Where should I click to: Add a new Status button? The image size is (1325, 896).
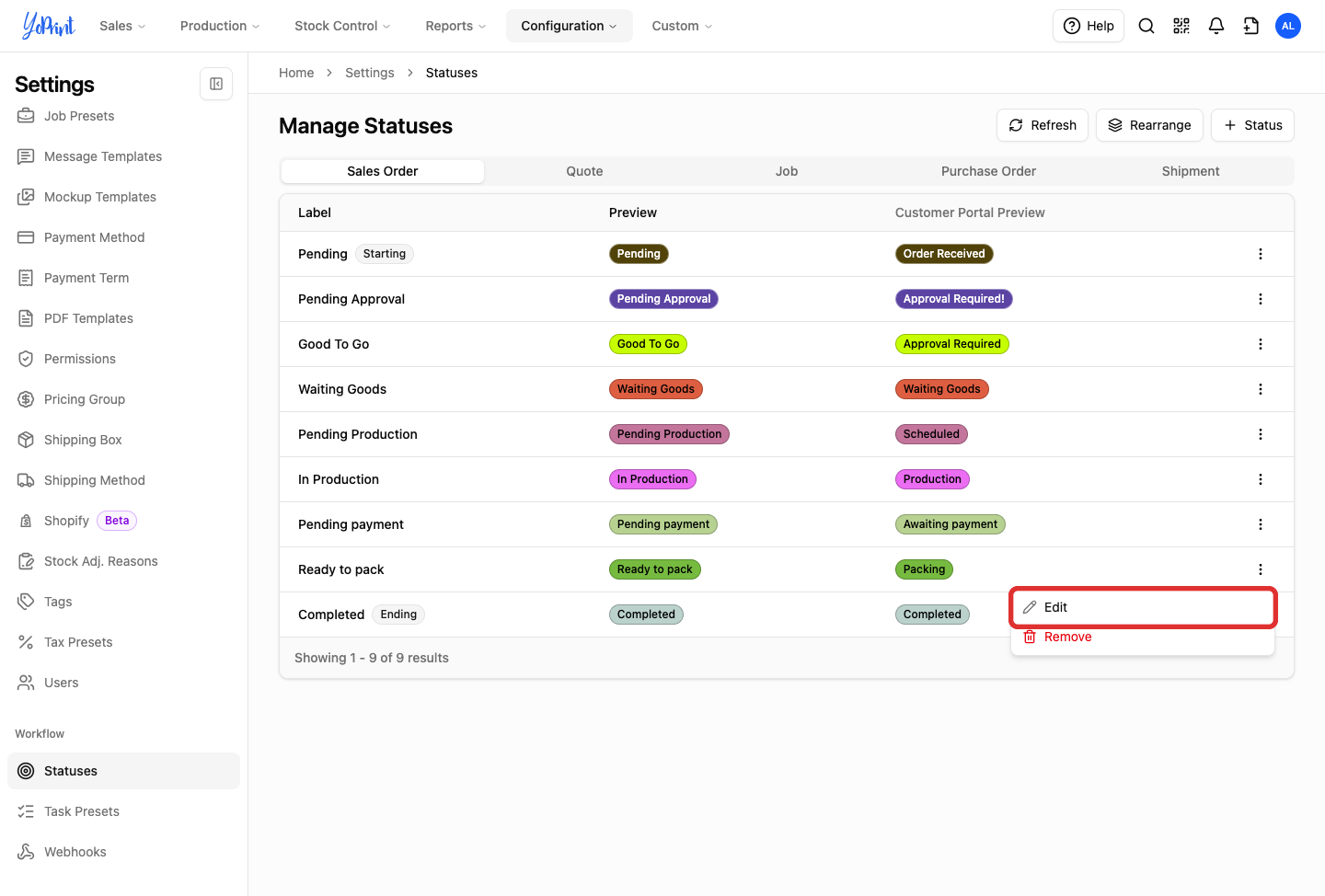[x=1252, y=125]
